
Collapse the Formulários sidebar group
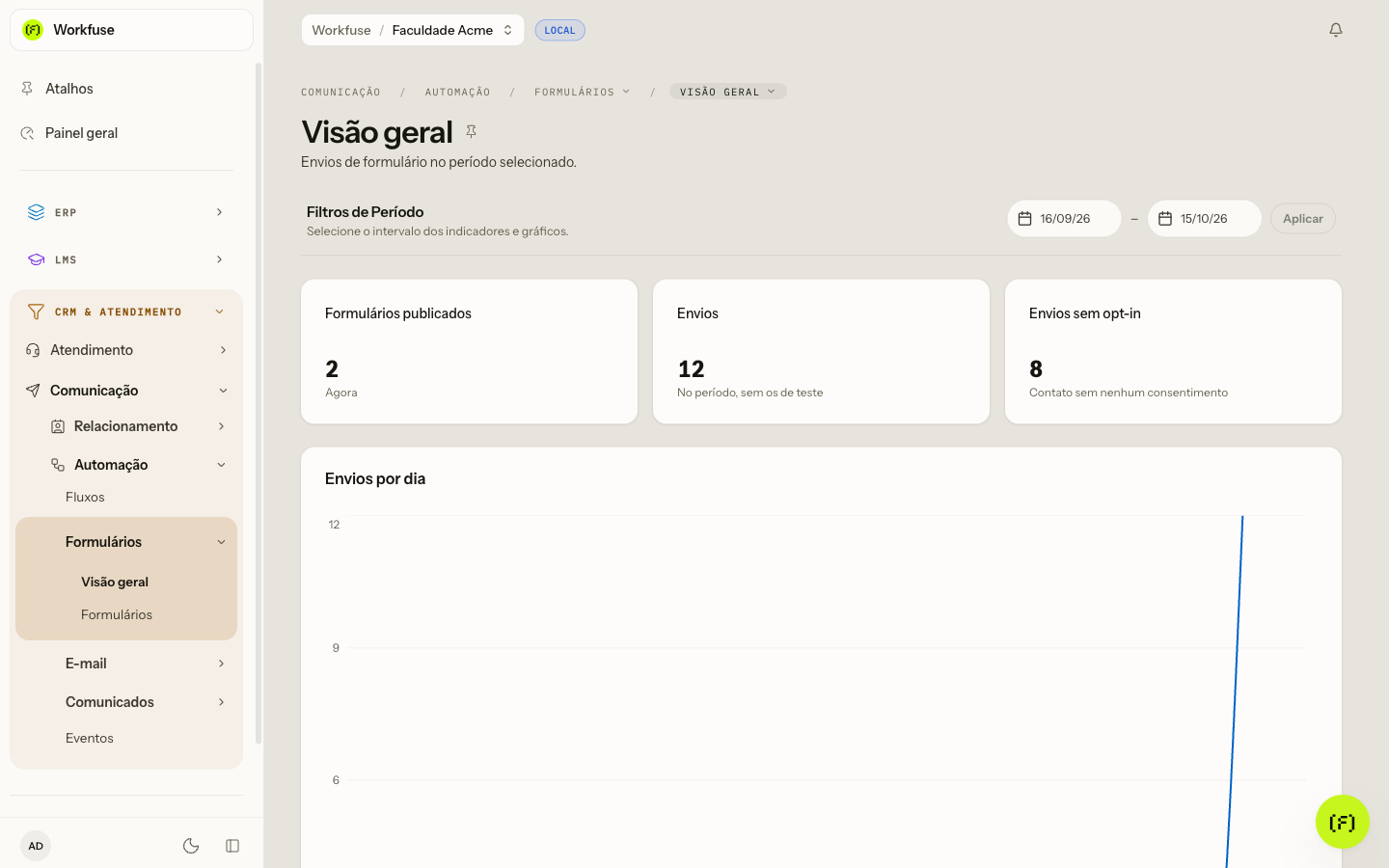tap(221, 542)
